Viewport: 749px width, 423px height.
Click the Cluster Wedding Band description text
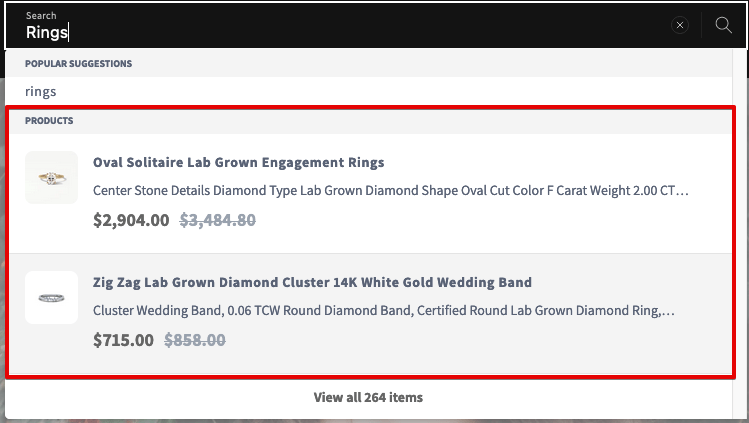click(384, 310)
